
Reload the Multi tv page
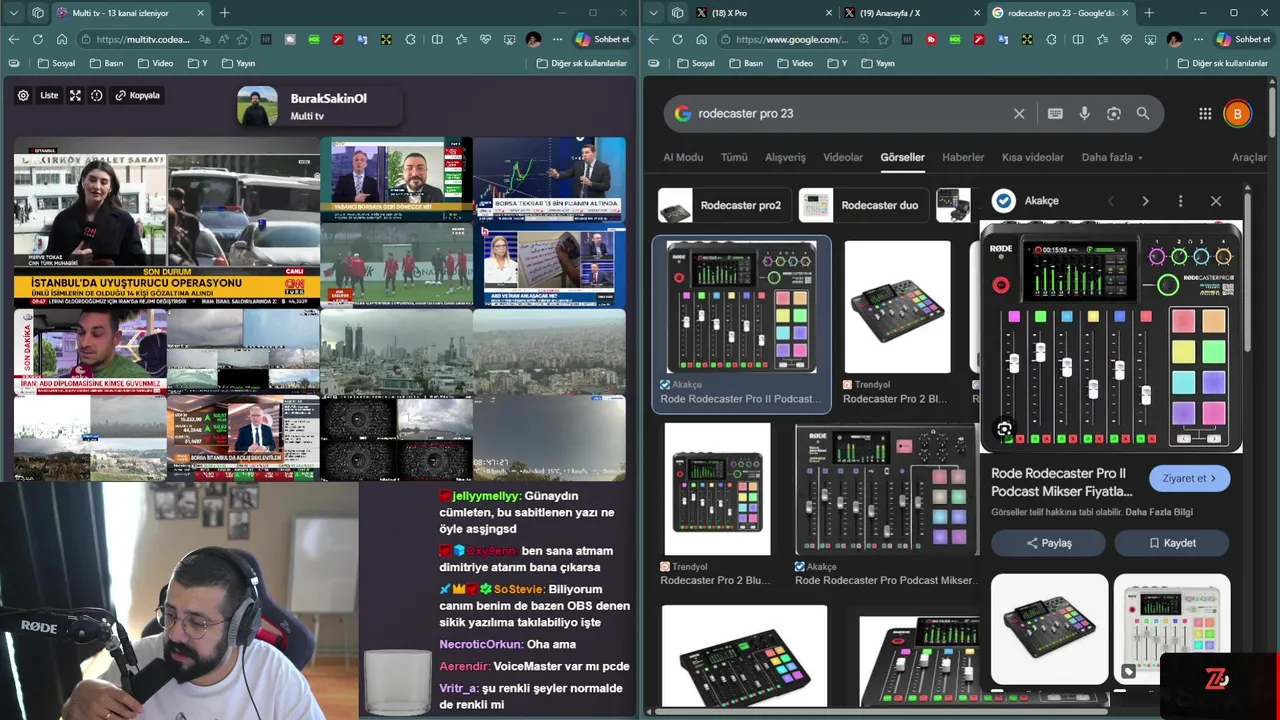point(38,39)
